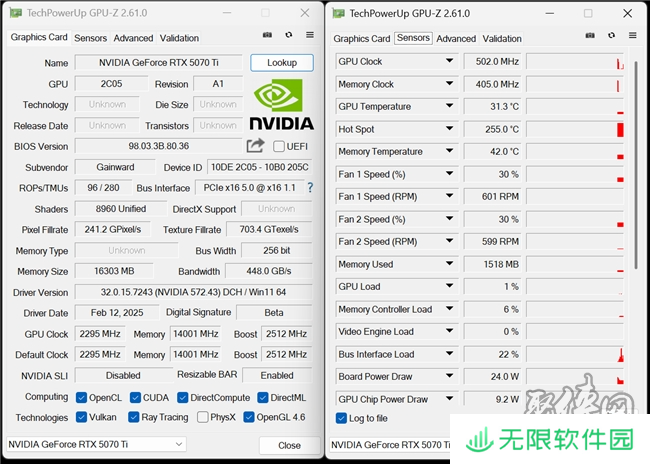Open the Bus Interface Load dropdown
The height and width of the screenshot is (464, 650).
tap(449, 354)
